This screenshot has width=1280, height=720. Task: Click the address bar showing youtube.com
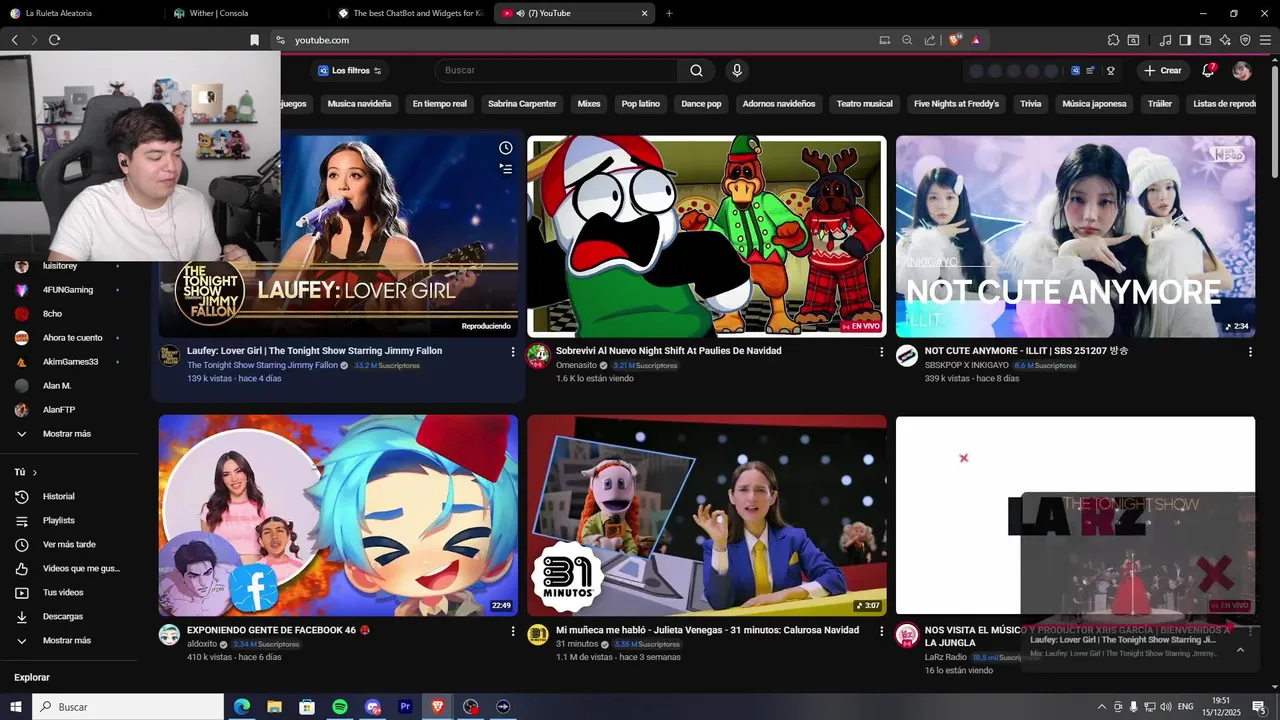[570, 40]
